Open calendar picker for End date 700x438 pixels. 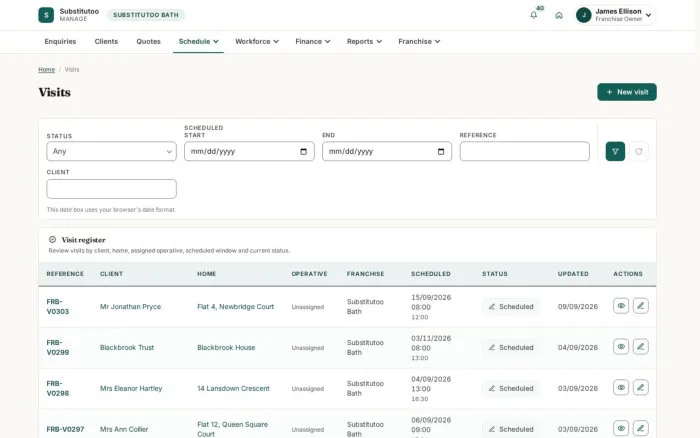click(x=441, y=151)
